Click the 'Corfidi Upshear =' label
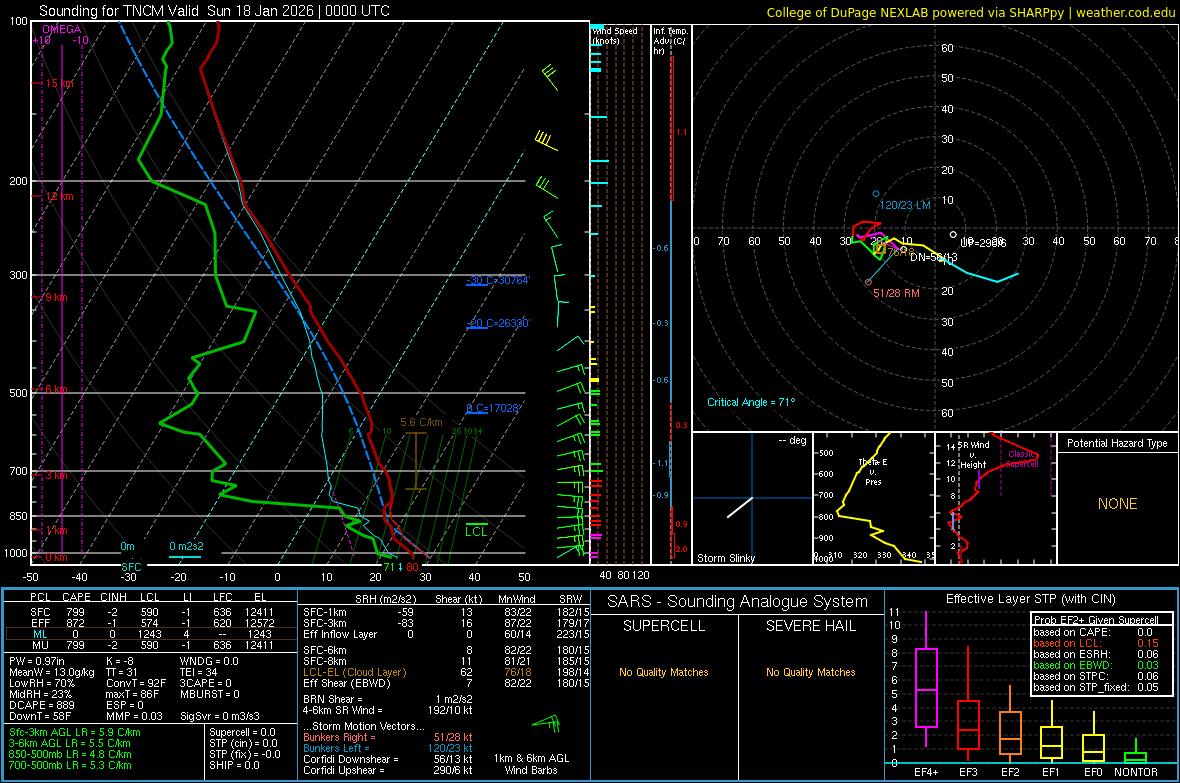The image size is (1180, 783). pyautogui.click(x=344, y=770)
